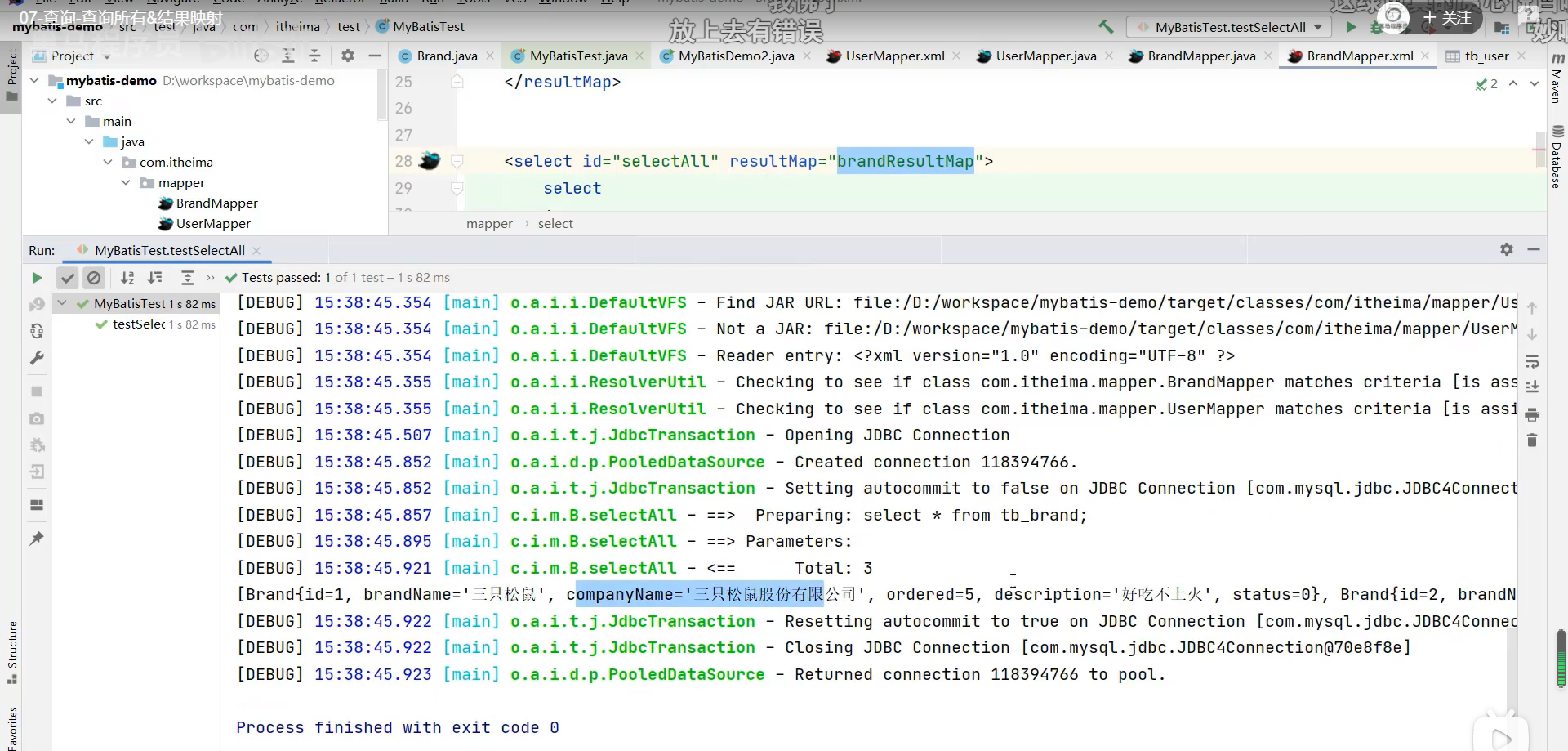
Task: Click the select breadcrumb item
Action: 555,224
